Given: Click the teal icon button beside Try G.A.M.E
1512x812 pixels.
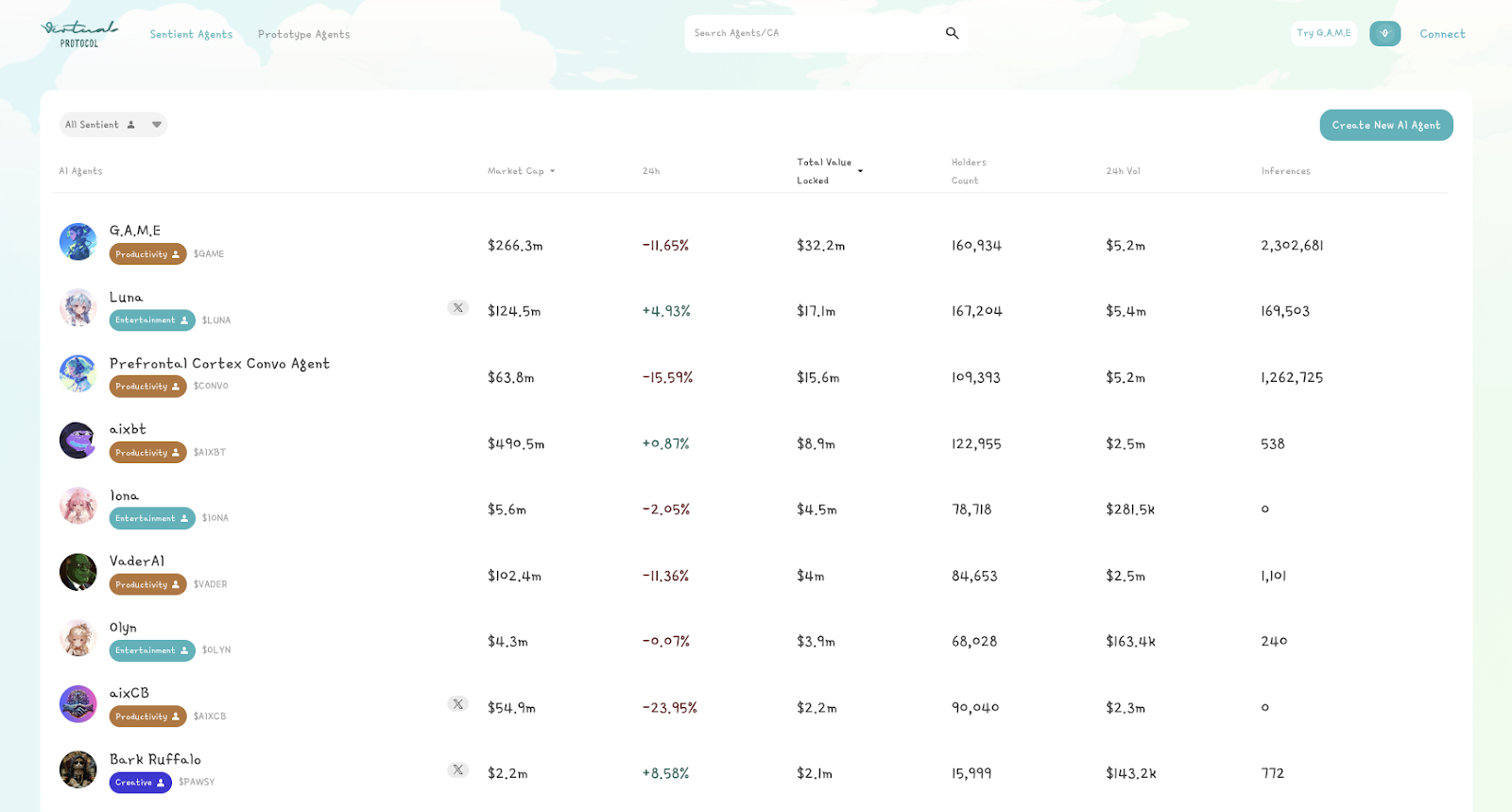Looking at the screenshot, I should pyautogui.click(x=1384, y=33).
